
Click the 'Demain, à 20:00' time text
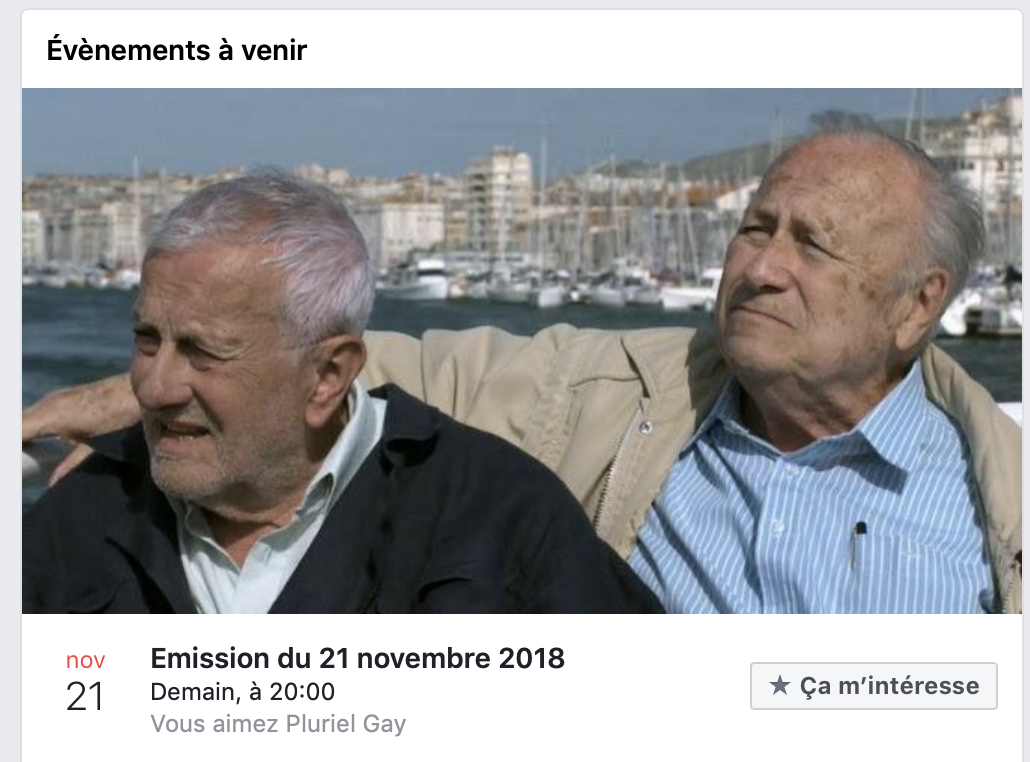(x=242, y=692)
